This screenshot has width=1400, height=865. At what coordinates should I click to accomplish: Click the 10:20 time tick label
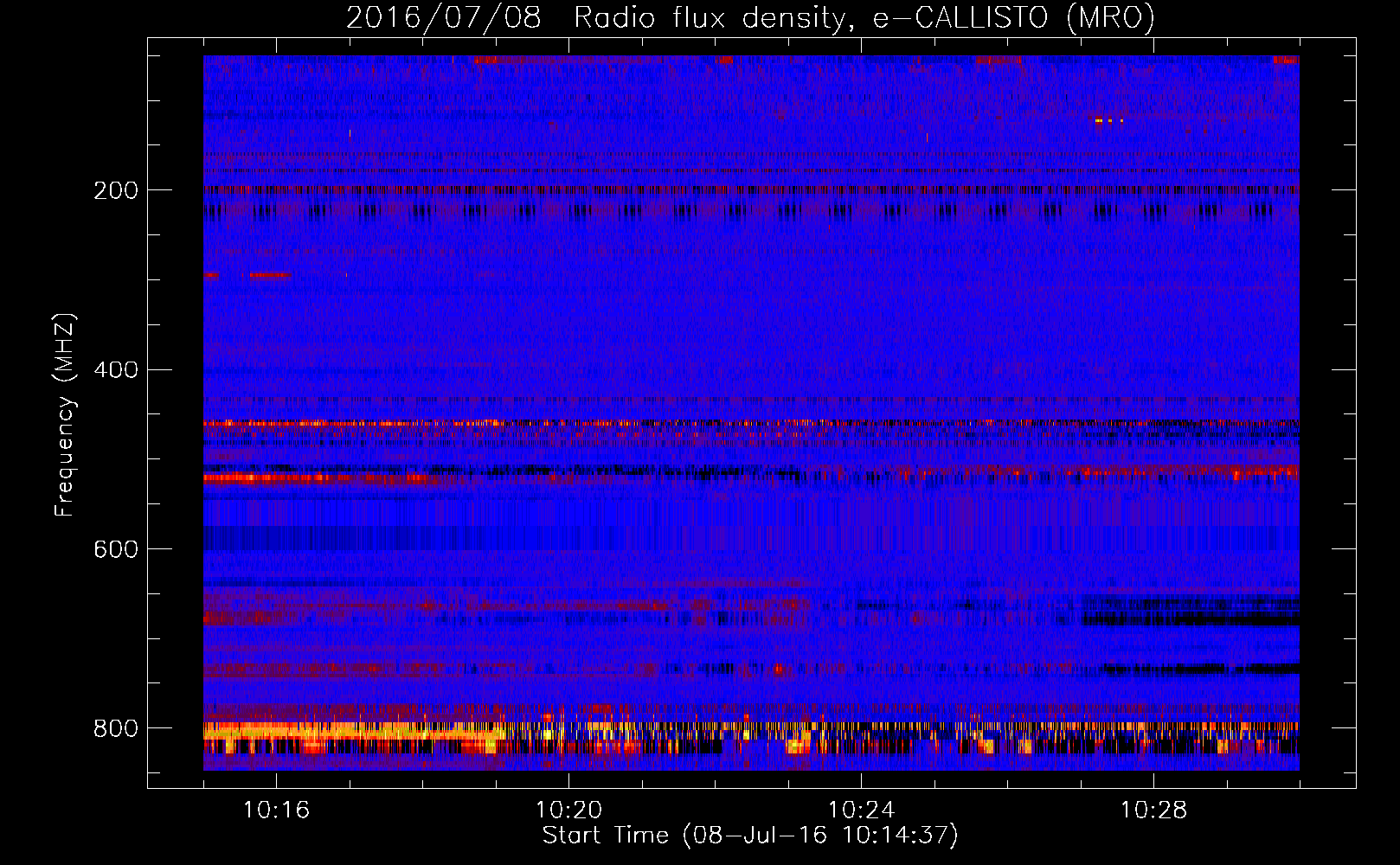tap(568, 810)
